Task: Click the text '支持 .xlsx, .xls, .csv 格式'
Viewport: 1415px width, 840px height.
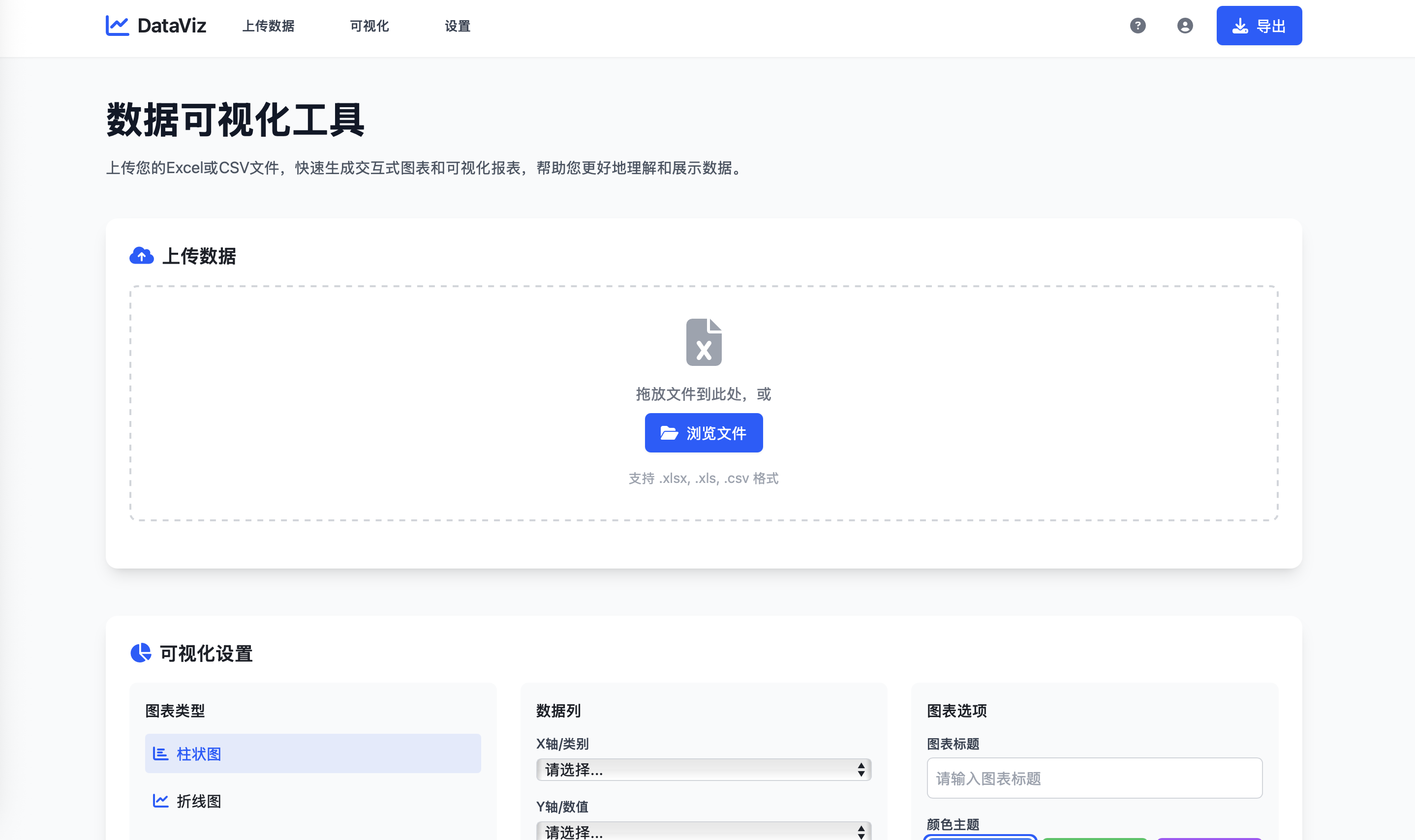Action: 703,479
